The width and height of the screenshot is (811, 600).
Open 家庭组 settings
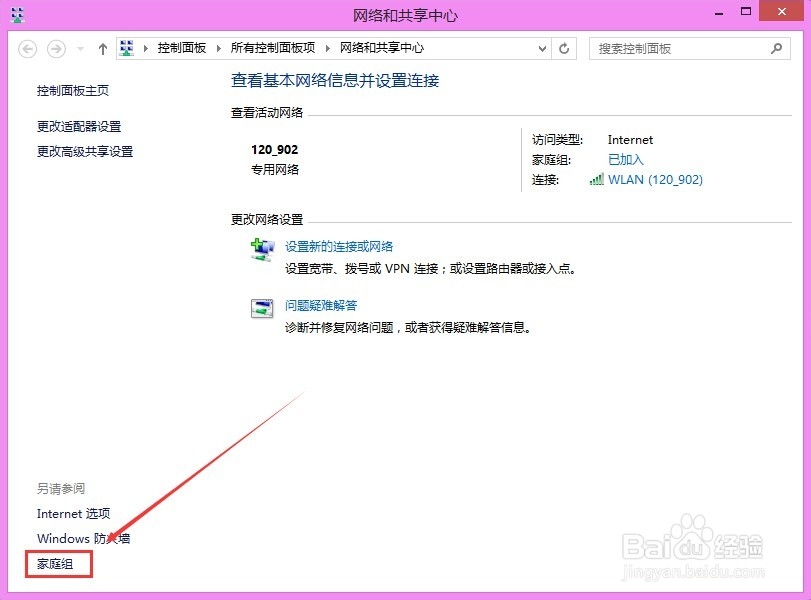(57, 564)
